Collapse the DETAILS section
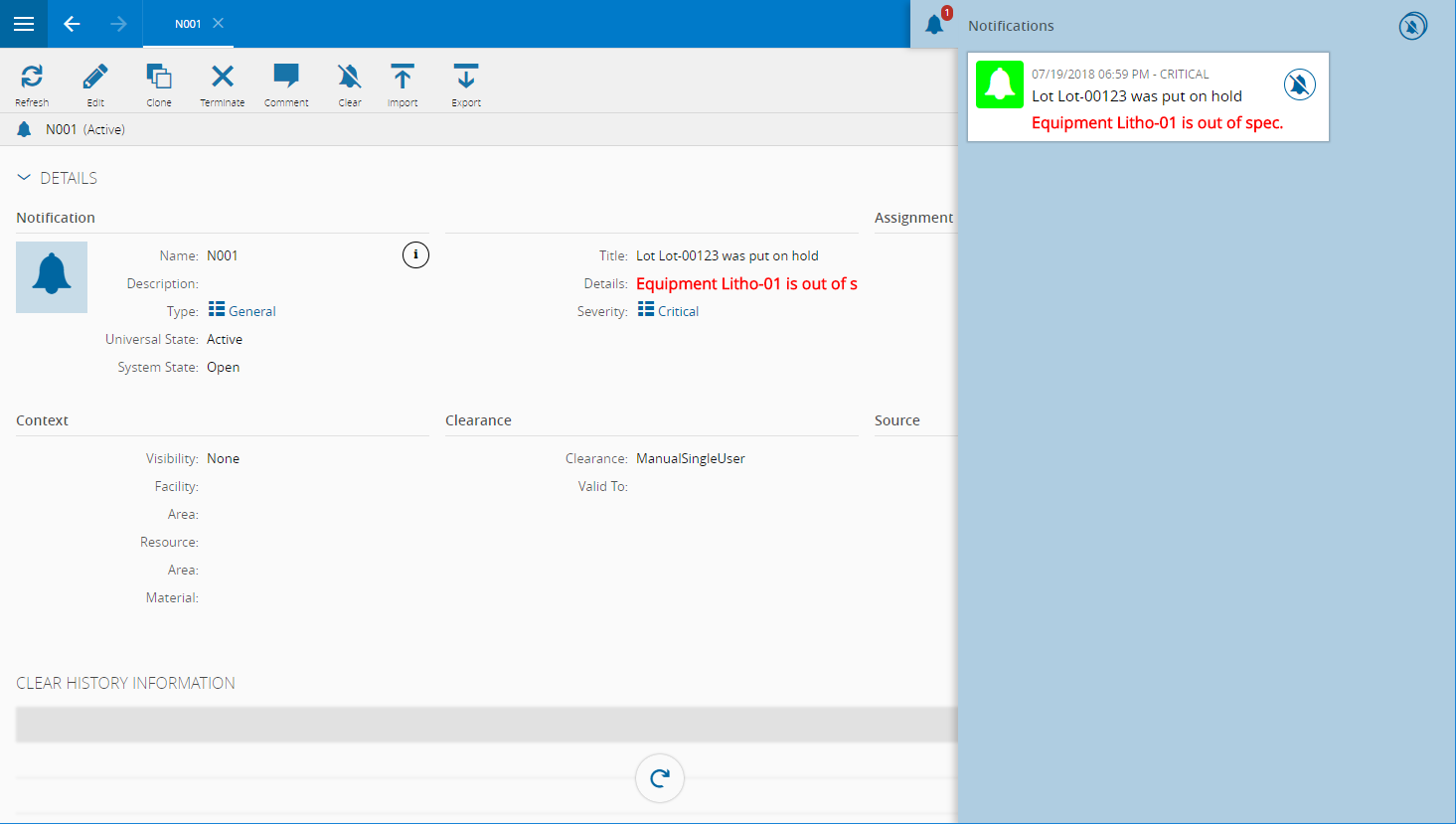1456x824 pixels. pos(24,178)
